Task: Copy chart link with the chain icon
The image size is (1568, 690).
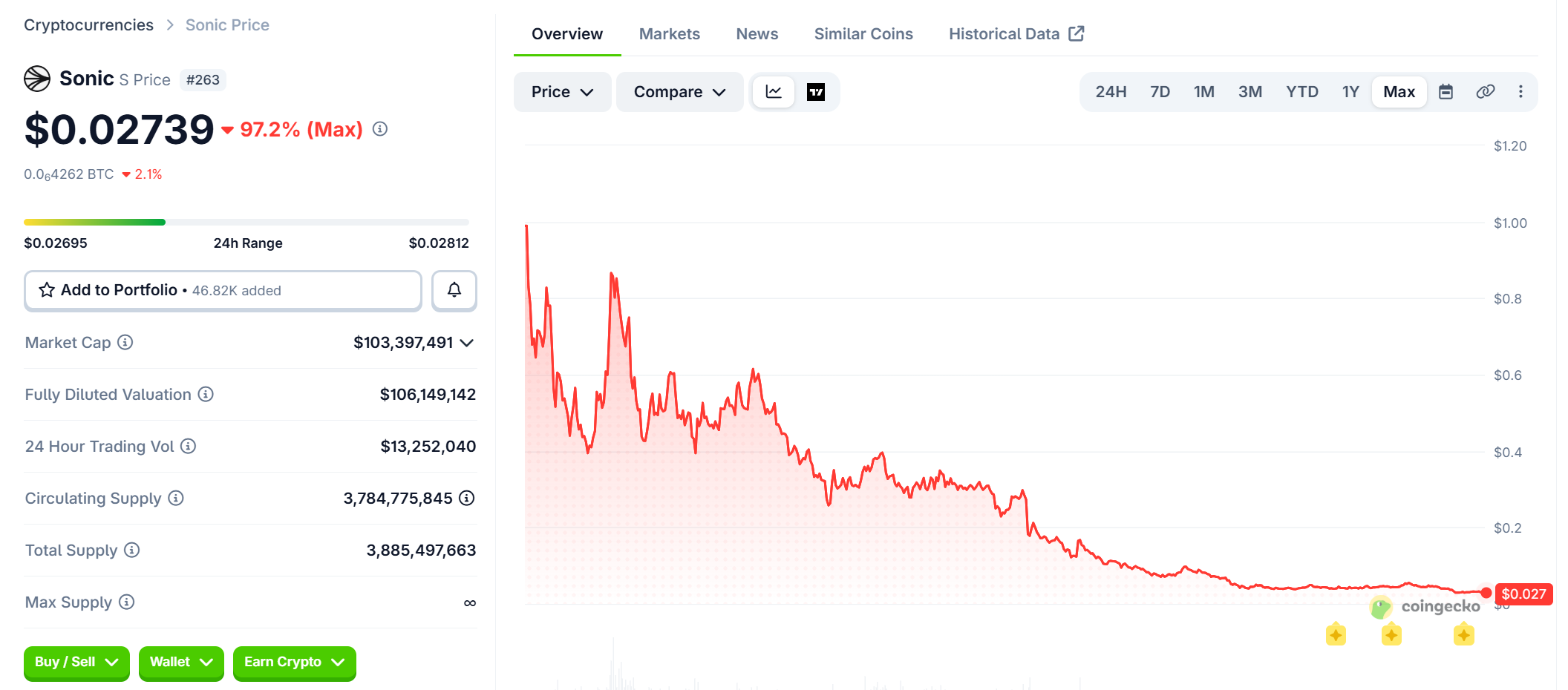Action: (1485, 92)
